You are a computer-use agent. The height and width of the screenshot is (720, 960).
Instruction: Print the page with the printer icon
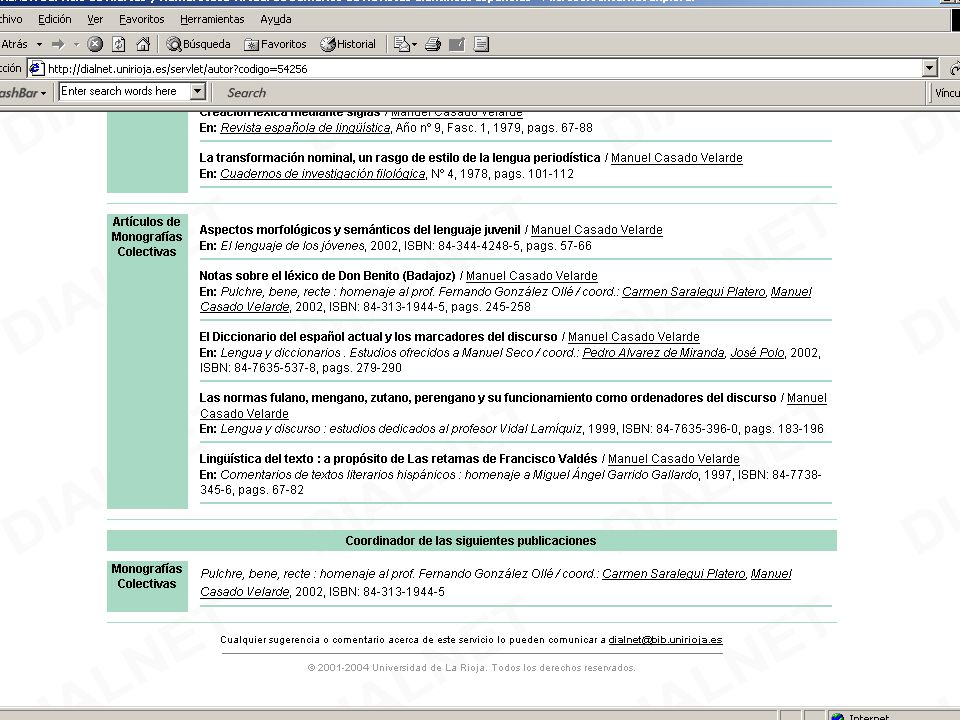point(433,44)
